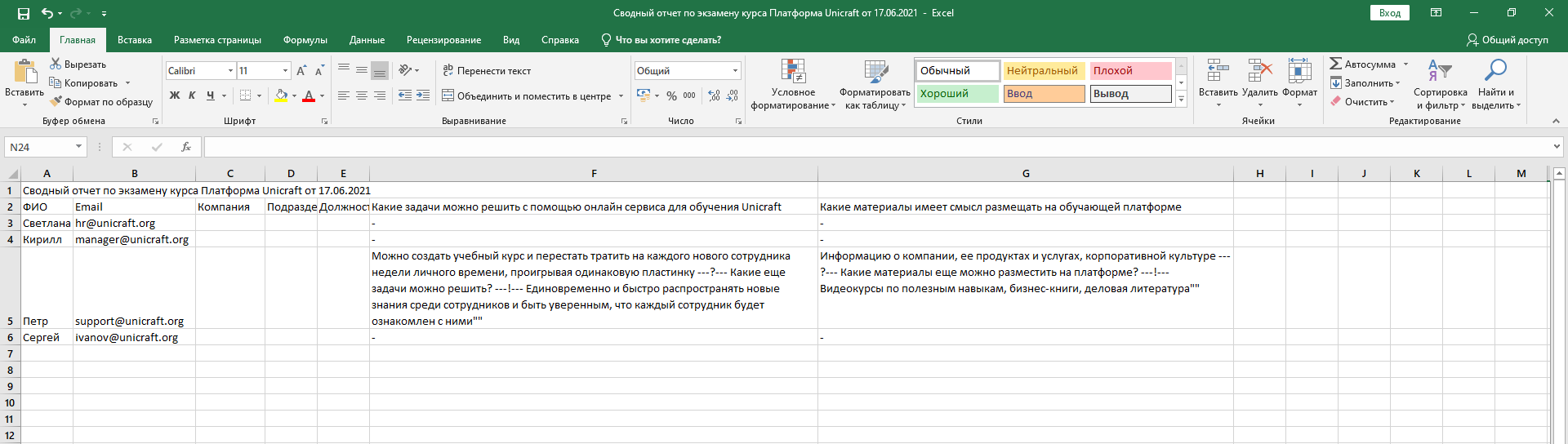Expand the number format dropdown (Общий)
Viewport: 1568px width, 444px height.
coord(735,71)
